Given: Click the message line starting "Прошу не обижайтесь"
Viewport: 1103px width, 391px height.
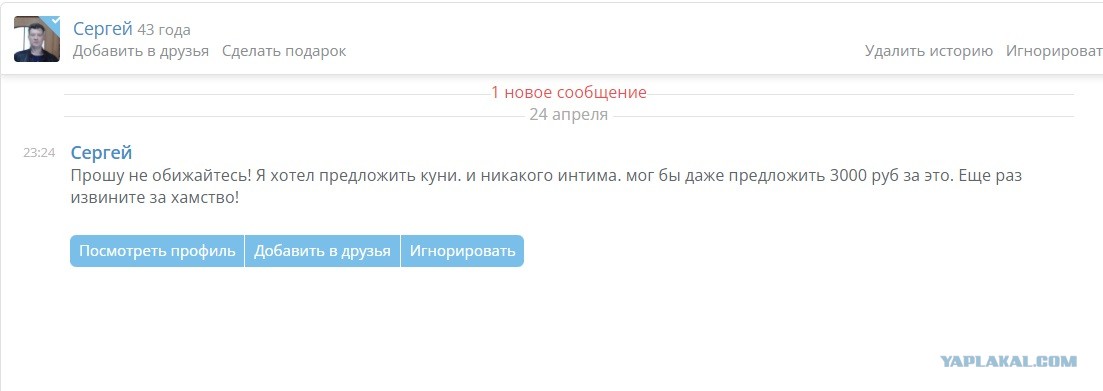Looking at the screenshot, I should pyautogui.click(x=546, y=176).
